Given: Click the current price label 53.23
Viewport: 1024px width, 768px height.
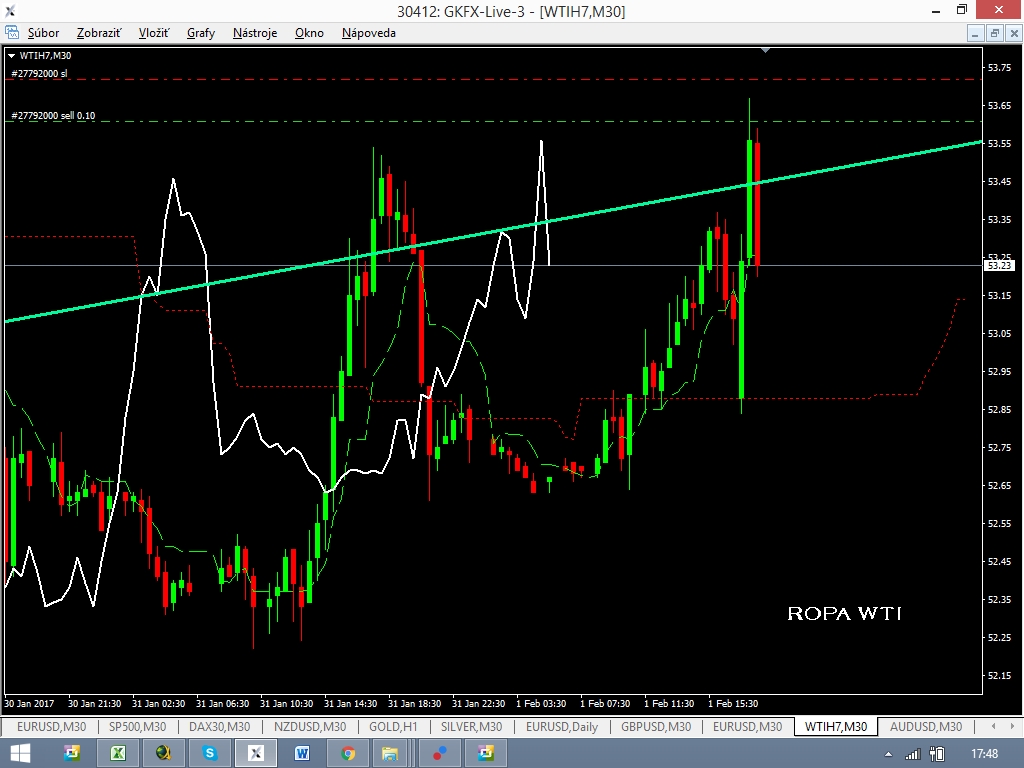Looking at the screenshot, I should point(999,265).
